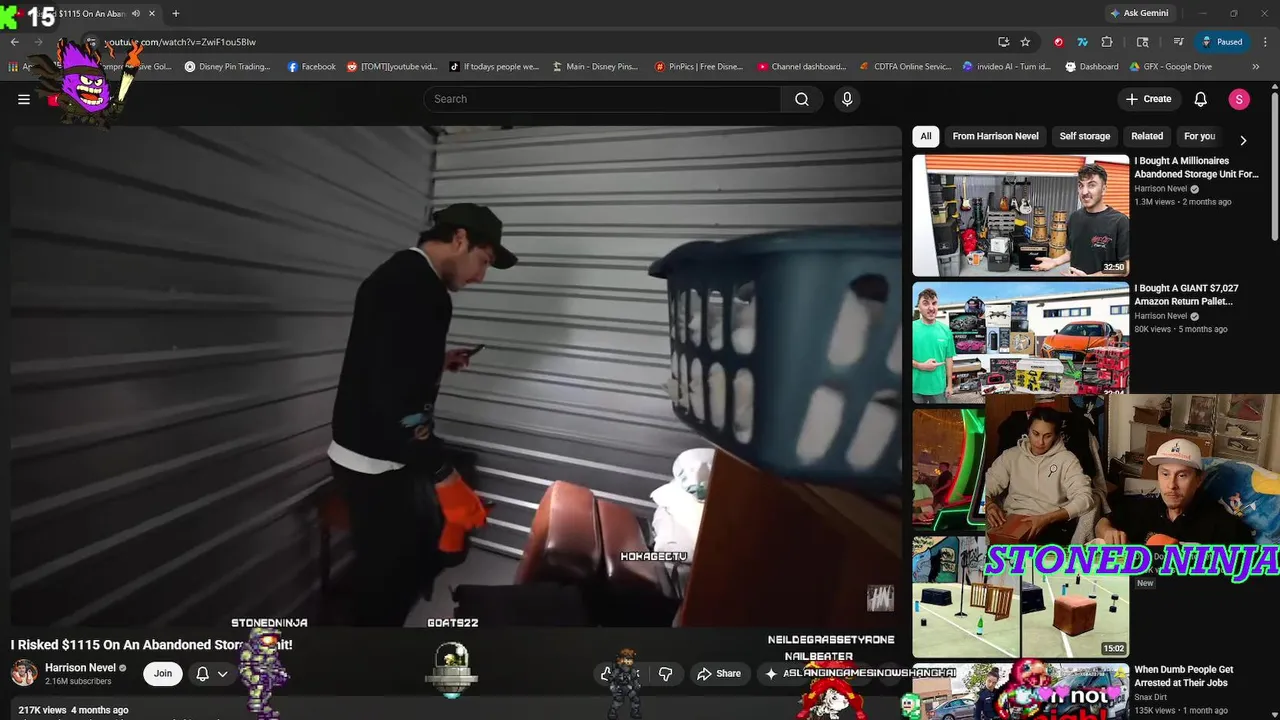Open the Paused profile button

tap(1222, 42)
